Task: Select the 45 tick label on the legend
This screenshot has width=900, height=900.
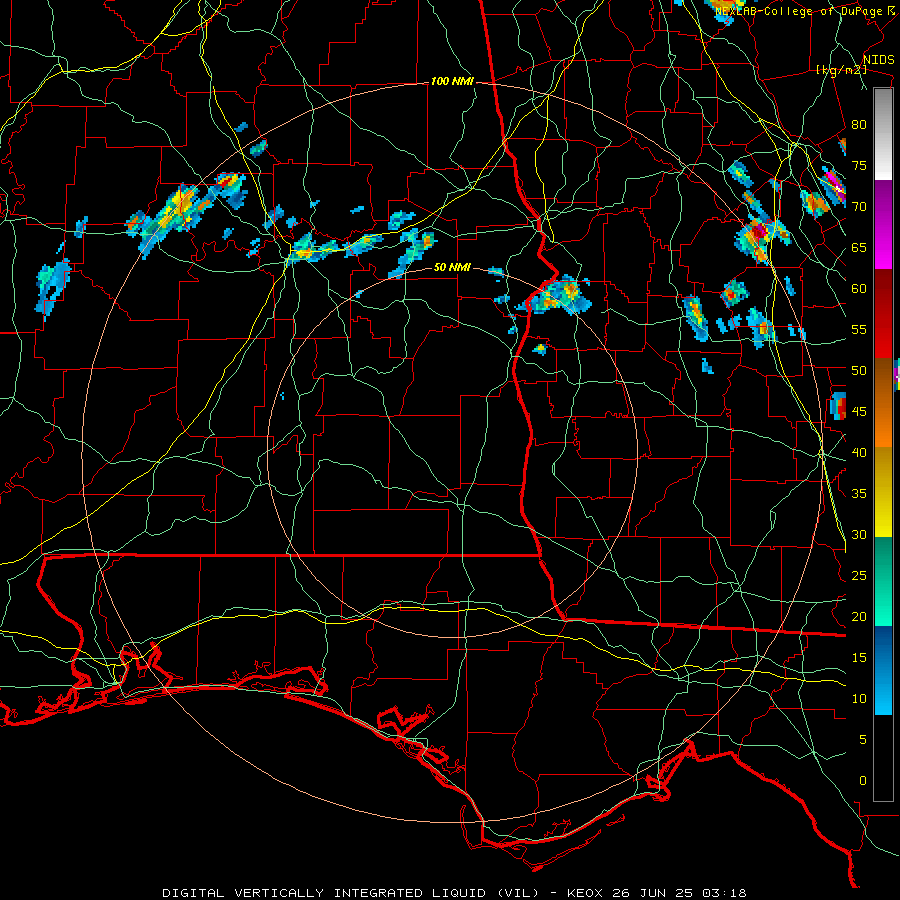Action: pos(859,412)
